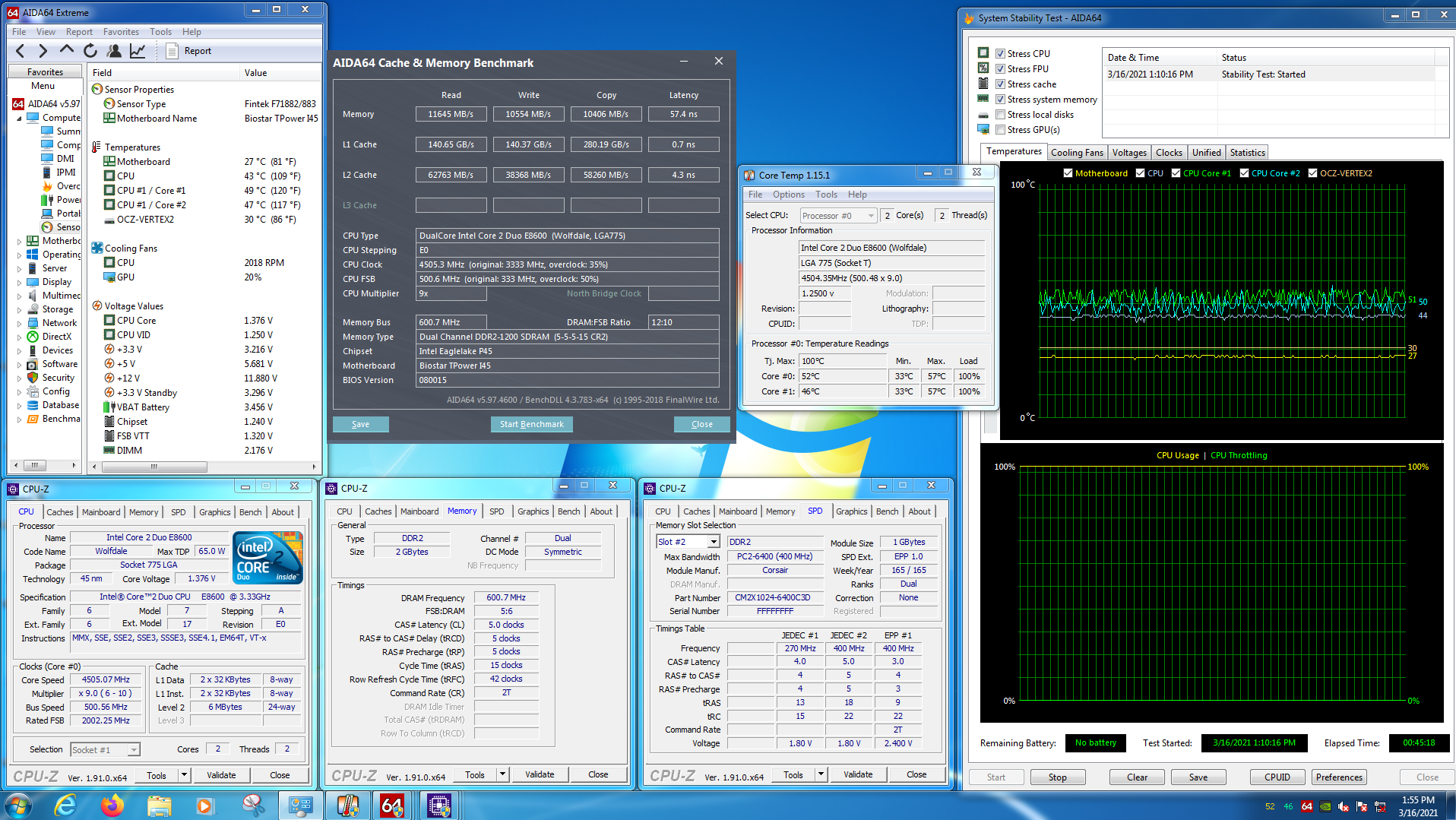Toggle the OCZ-VERTEX2 graph checkbox

(1312, 173)
